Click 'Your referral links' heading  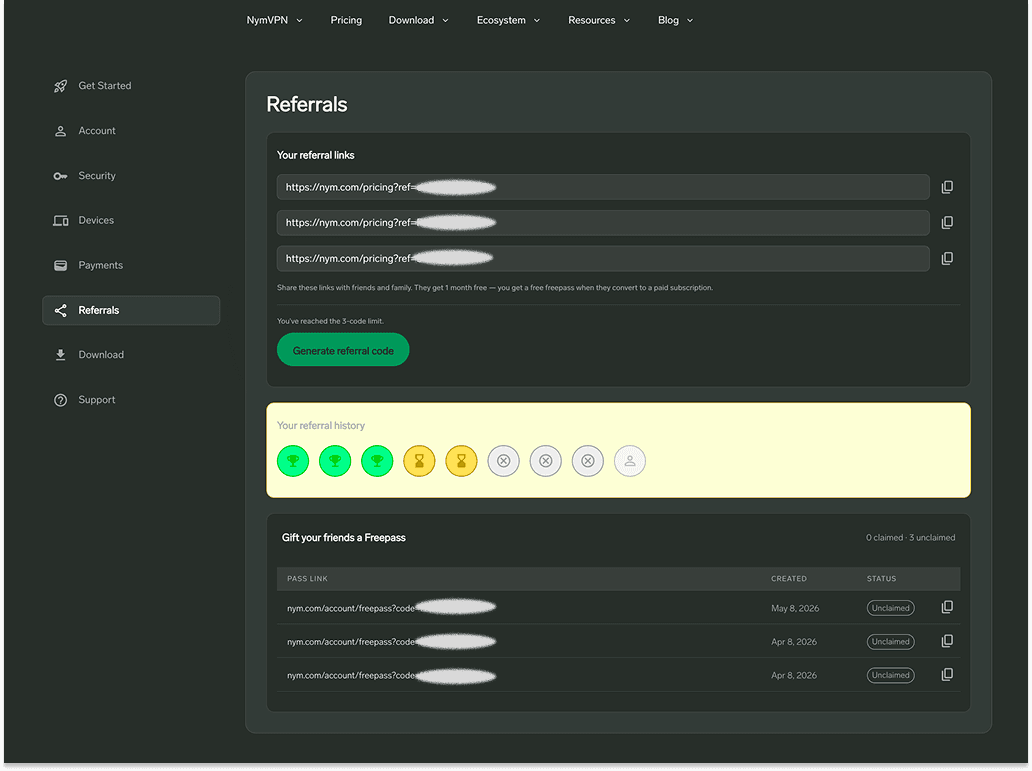coord(315,155)
